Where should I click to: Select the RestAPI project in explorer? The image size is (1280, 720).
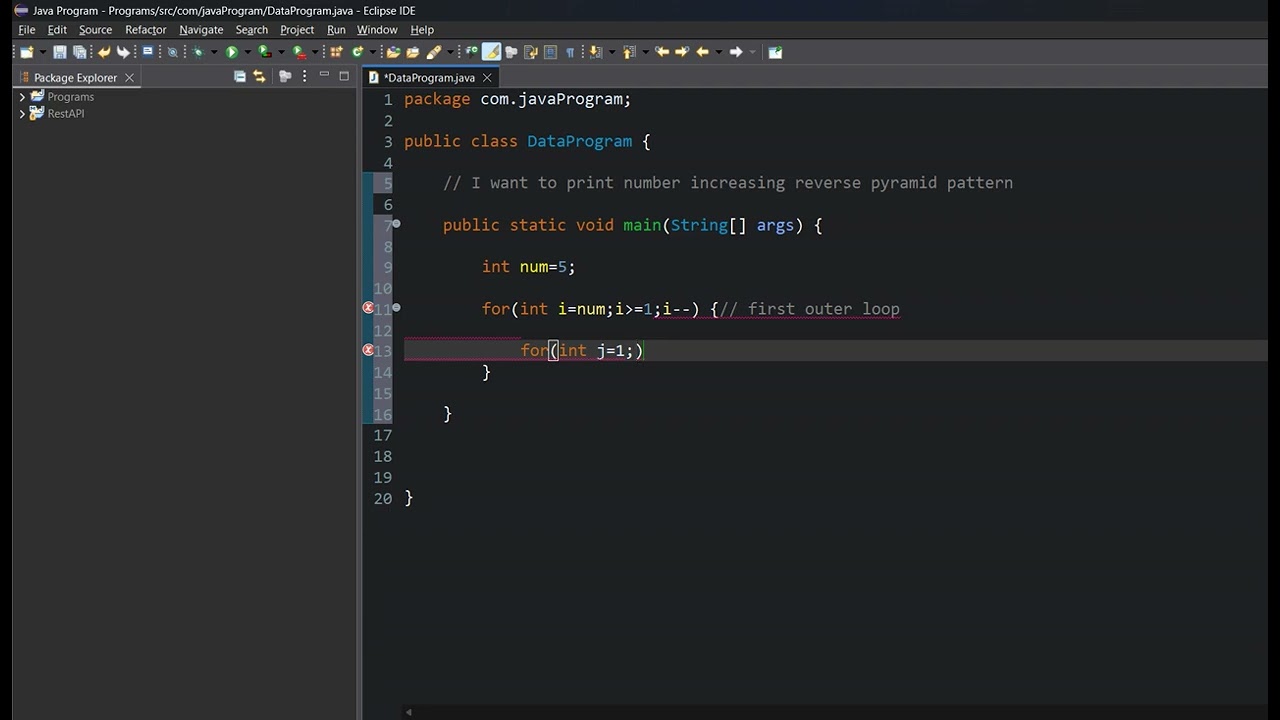coord(66,114)
